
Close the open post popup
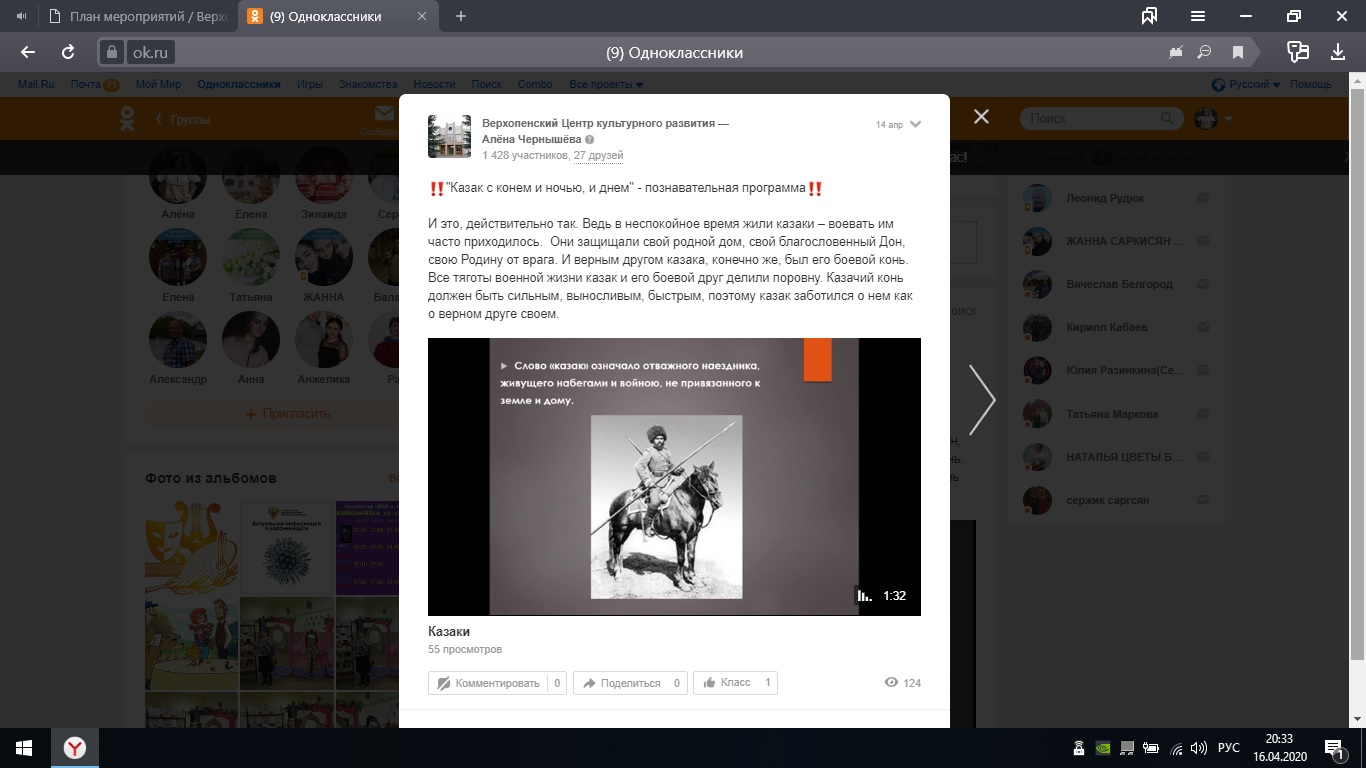981,117
